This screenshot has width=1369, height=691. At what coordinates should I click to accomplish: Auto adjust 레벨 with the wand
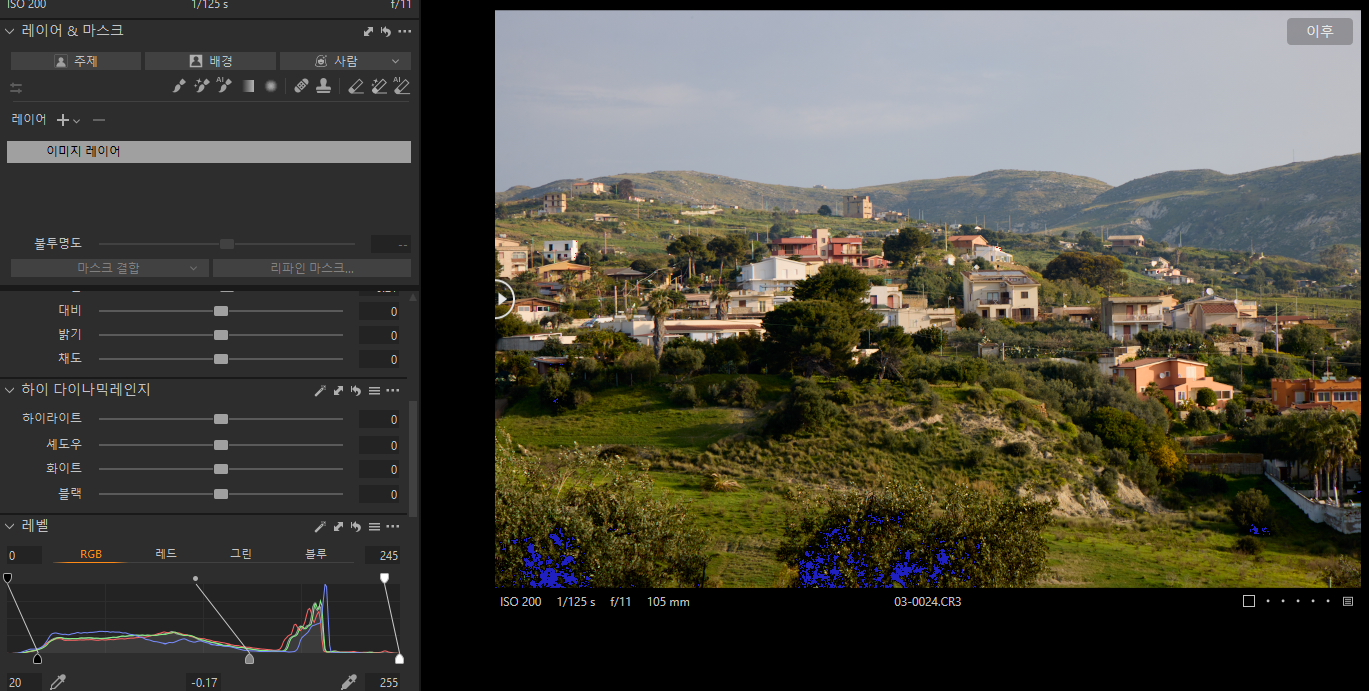(x=320, y=526)
